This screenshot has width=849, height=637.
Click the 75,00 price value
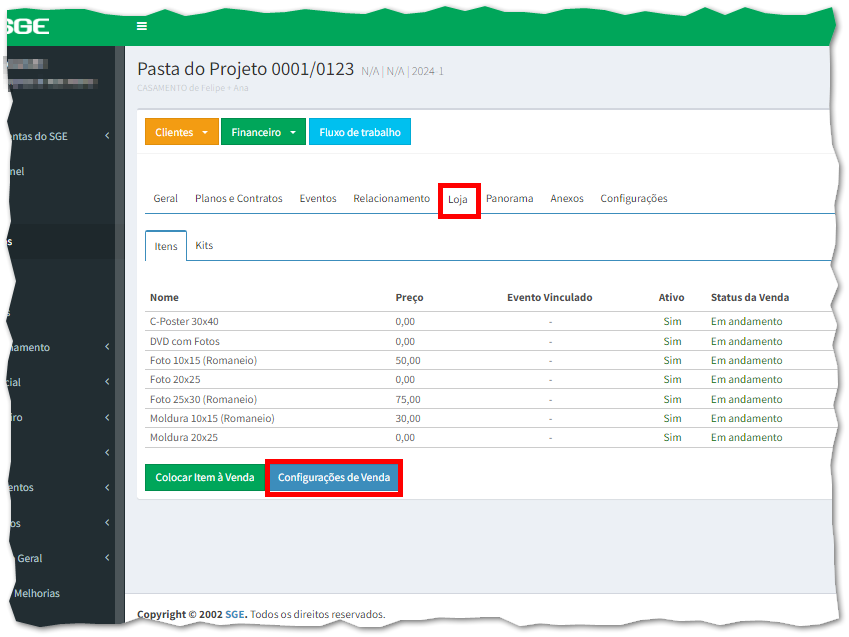coord(408,399)
